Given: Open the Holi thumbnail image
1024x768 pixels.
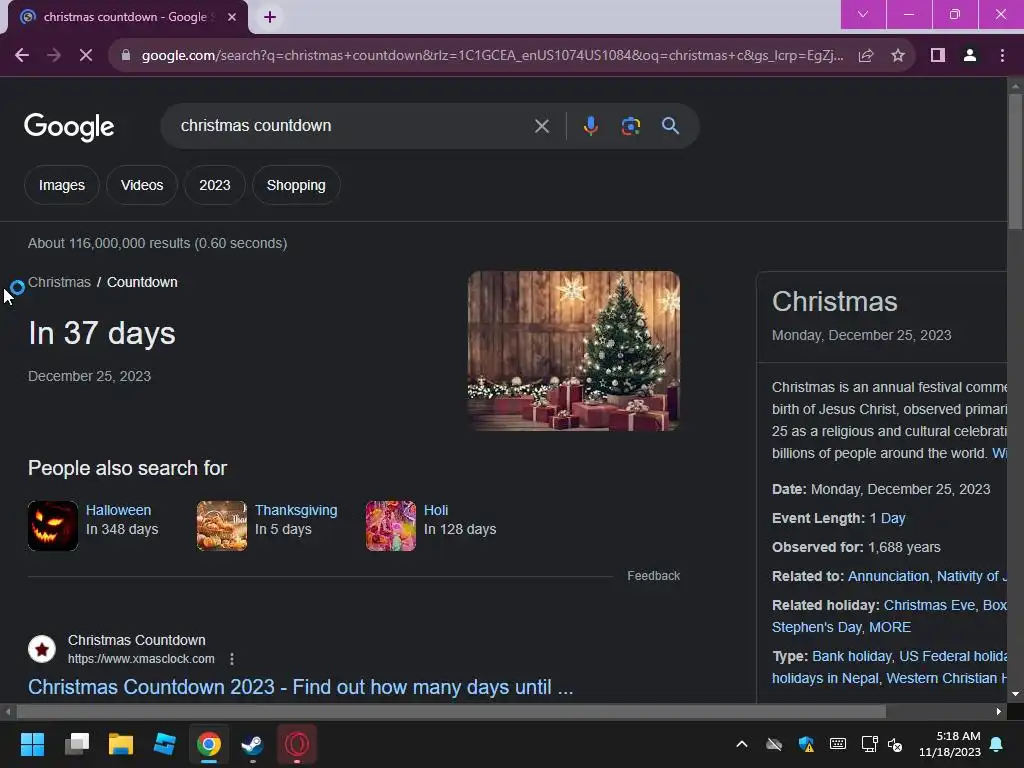Looking at the screenshot, I should click(391, 526).
